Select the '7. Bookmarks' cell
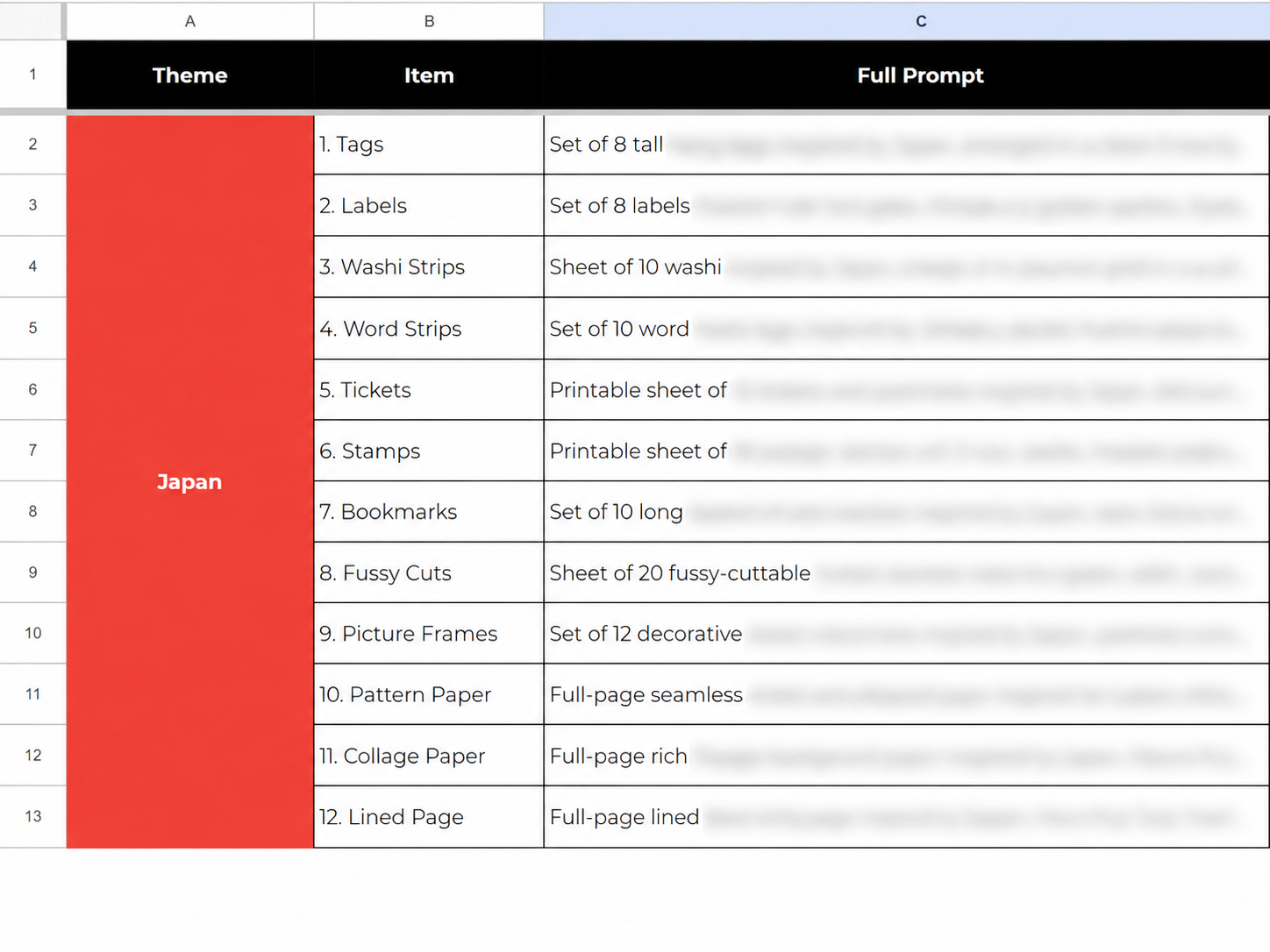Screen dimensions: 1270x952 pos(429,511)
